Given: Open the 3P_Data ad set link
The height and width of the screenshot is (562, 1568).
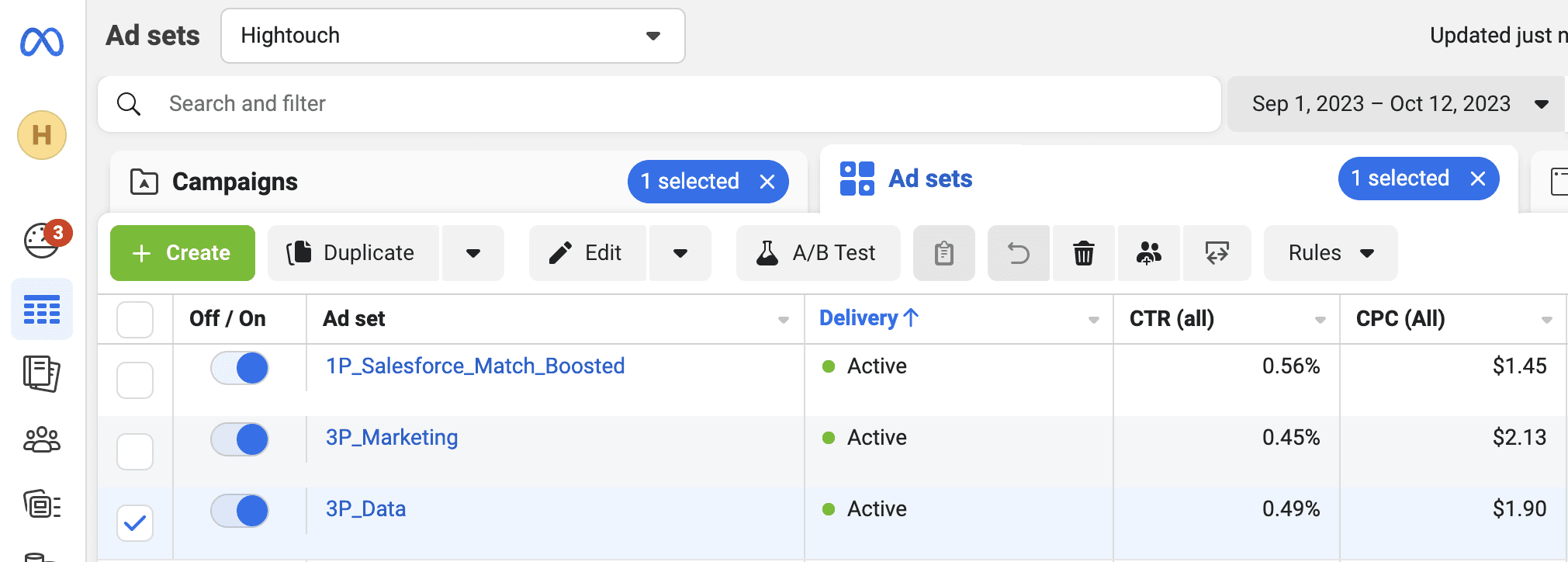Looking at the screenshot, I should (x=365, y=508).
